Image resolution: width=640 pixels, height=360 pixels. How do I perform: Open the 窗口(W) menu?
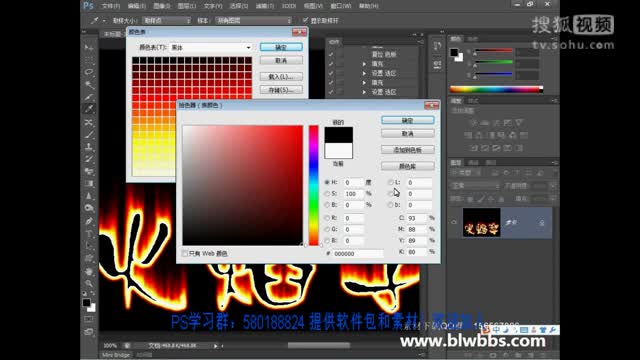tap(340, 6)
